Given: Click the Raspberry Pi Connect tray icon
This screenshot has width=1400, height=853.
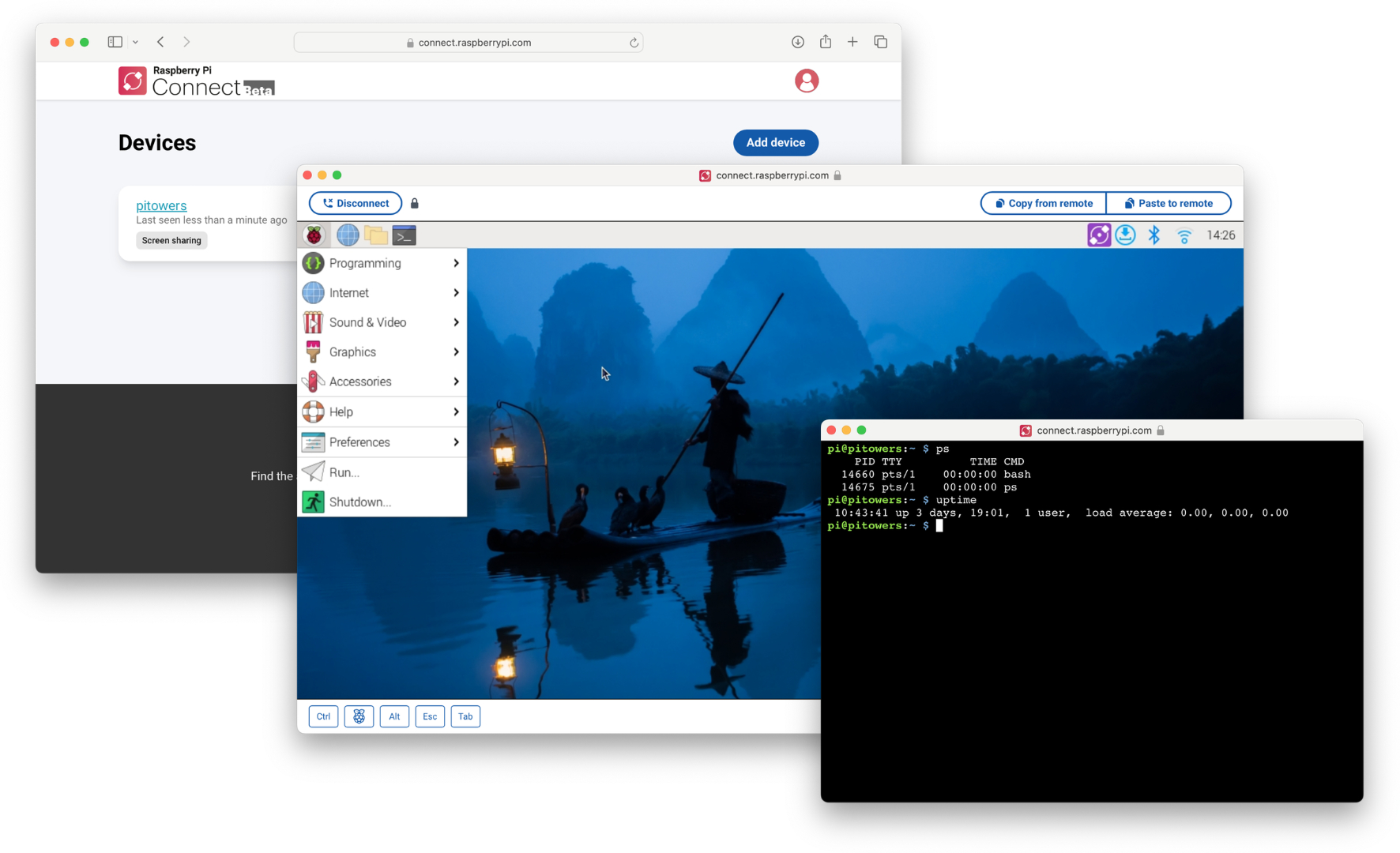Looking at the screenshot, I should coord(1098,235).
